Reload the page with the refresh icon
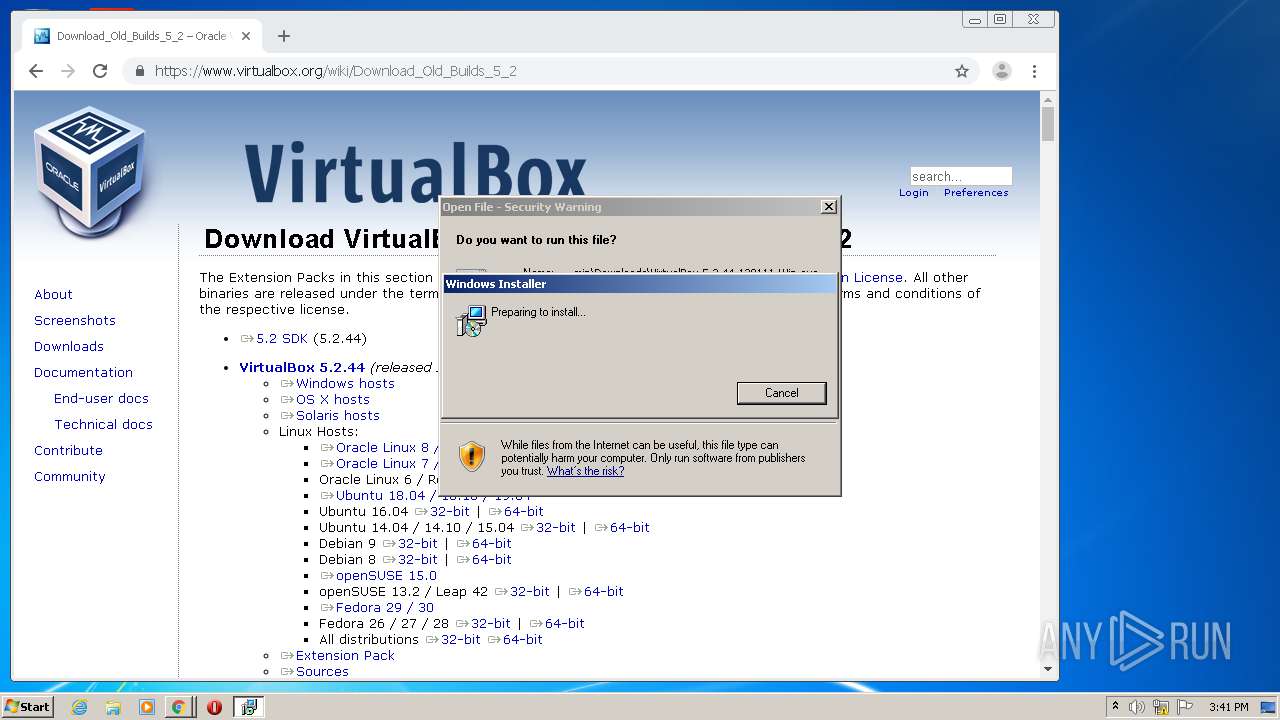The height and width of the screenshot is (720, 1280). [100, 71]
